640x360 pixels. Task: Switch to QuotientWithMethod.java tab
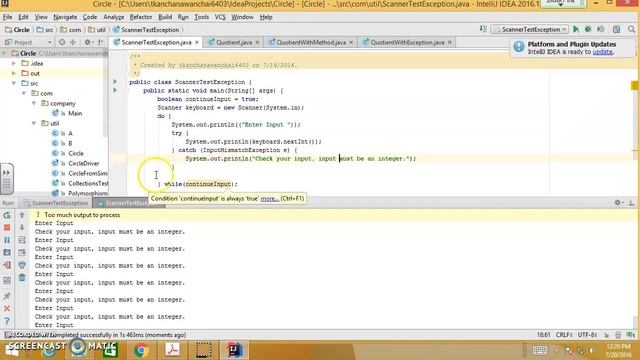(x=311, y=42)
